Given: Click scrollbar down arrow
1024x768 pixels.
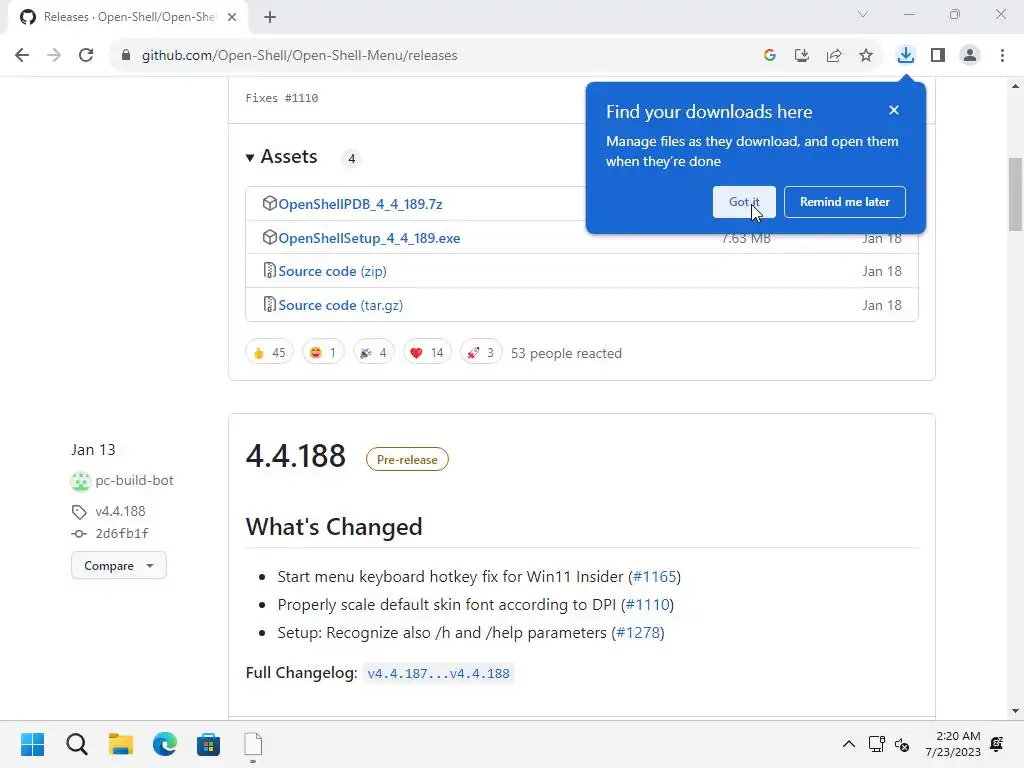Looking at the screenshot, I should [1015, 711].
